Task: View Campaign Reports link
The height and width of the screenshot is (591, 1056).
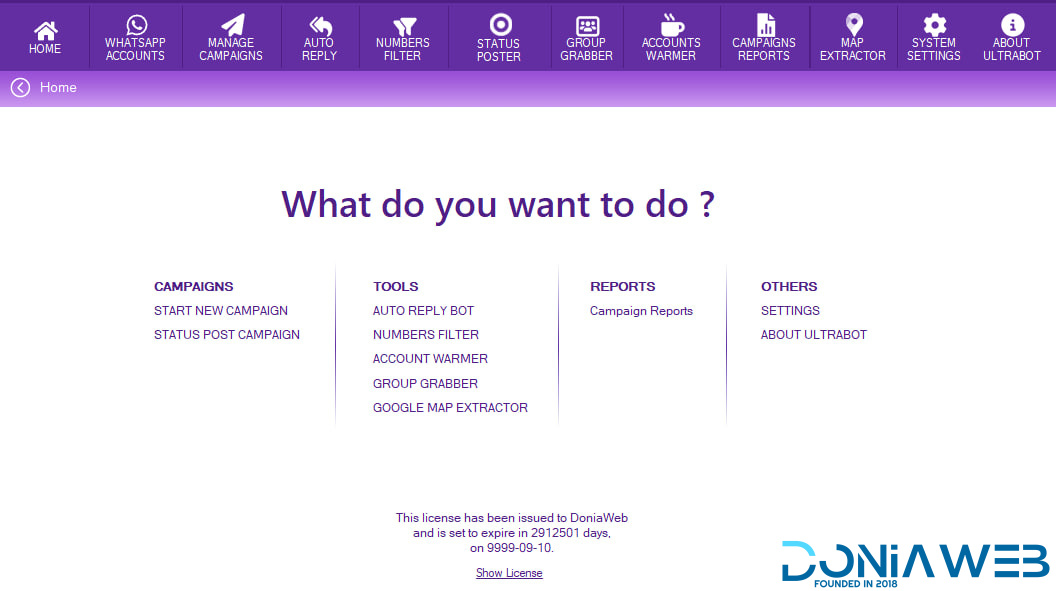Action: click(641, 311)
